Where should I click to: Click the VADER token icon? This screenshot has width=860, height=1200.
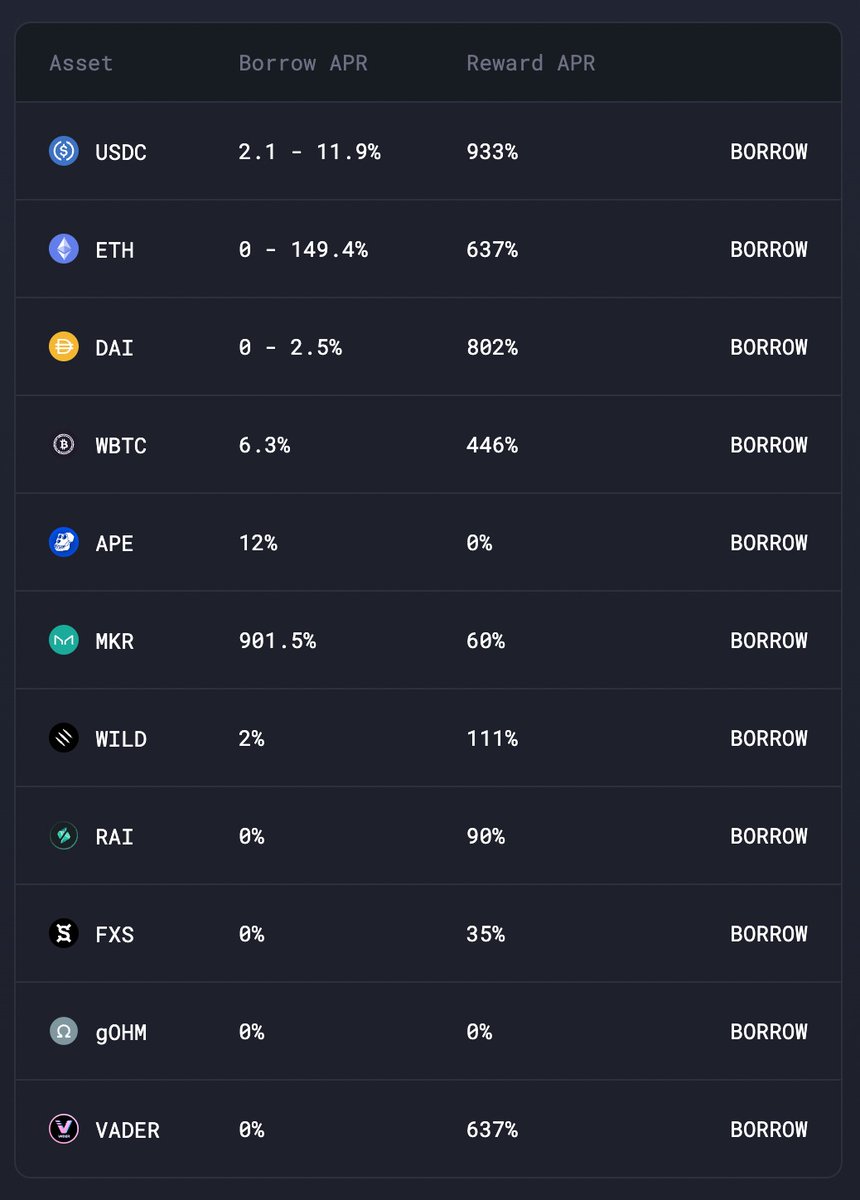tap(64, 1129)
